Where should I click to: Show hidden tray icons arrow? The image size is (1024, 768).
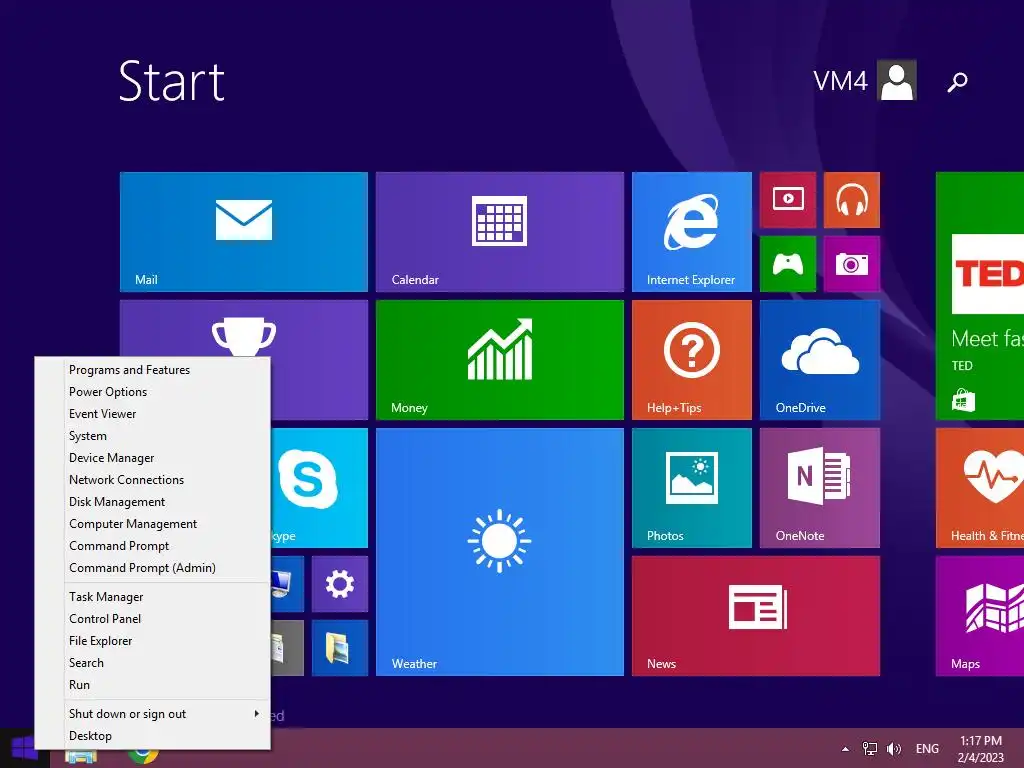(845, 749)
